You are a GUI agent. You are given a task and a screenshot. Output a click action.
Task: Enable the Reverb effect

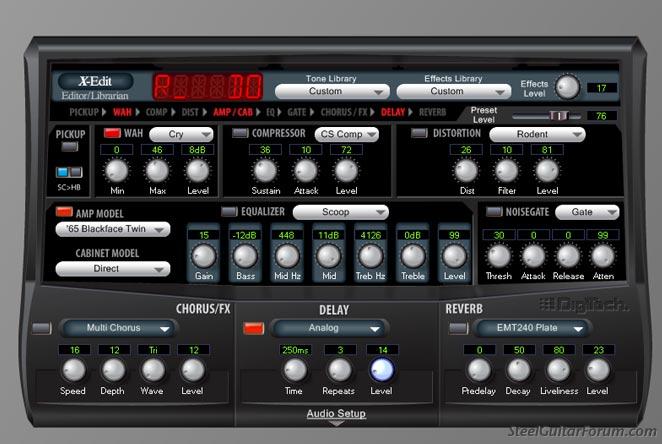tap(459, 328)
